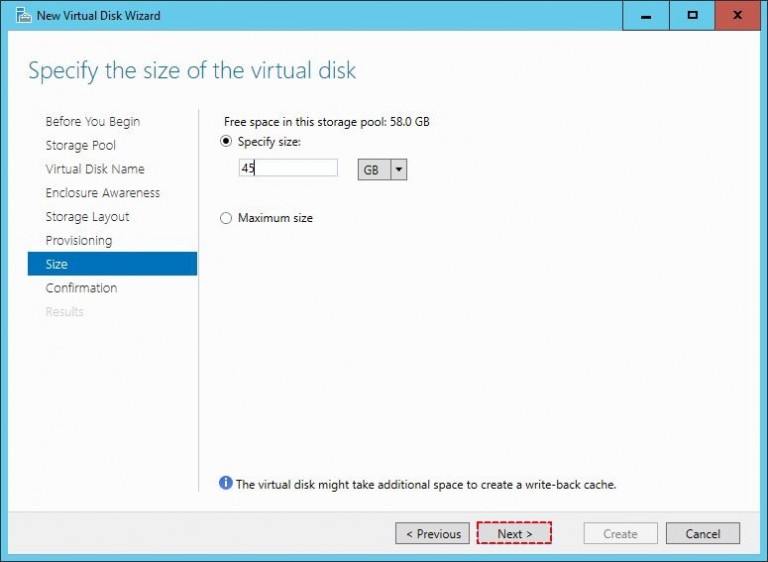This screenshot has height=562, width=768.
Task: Switch to the Storage Layout step
Action: coord(88,217)
